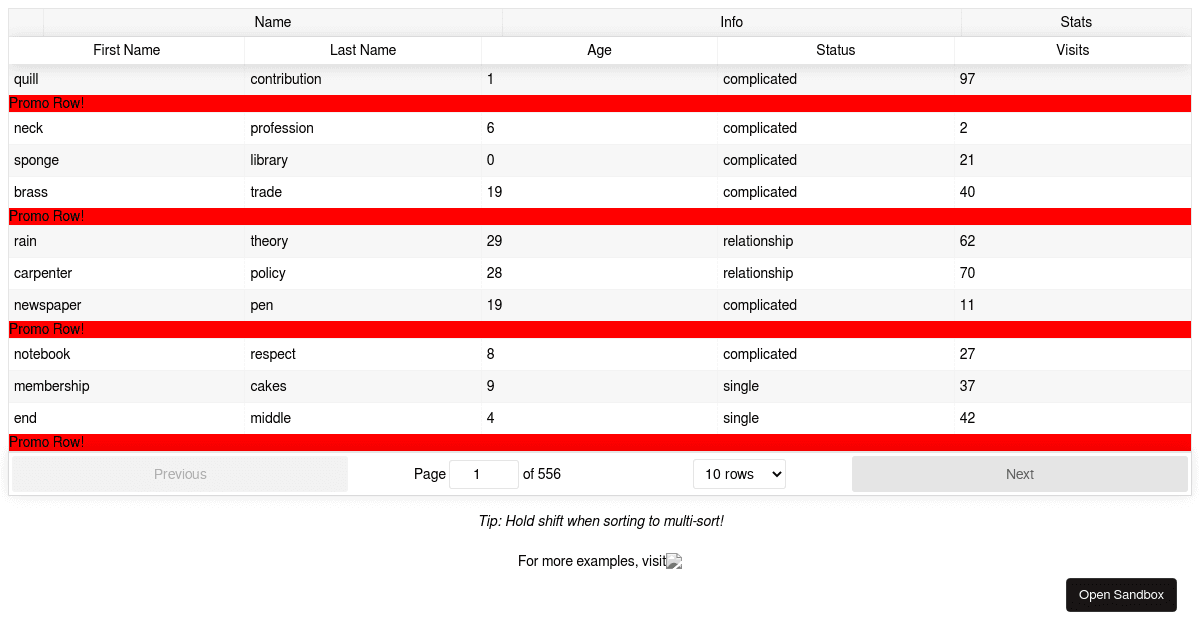Click the Stats group header

pos(1075,21)
